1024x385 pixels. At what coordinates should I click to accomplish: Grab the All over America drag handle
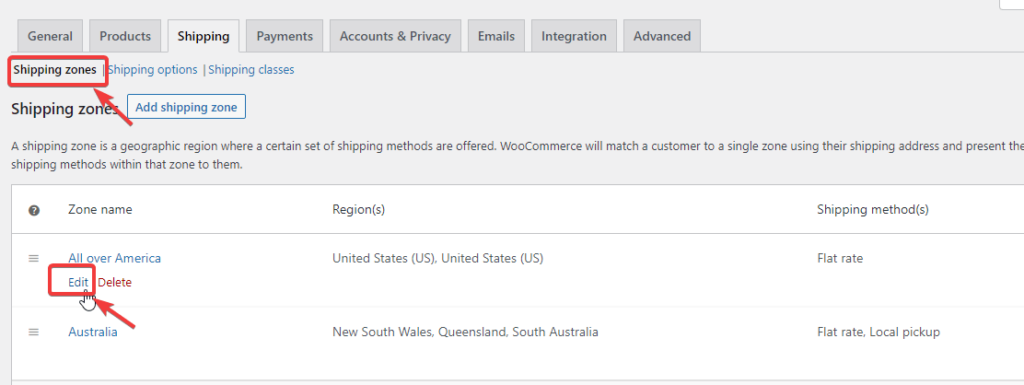34,258
